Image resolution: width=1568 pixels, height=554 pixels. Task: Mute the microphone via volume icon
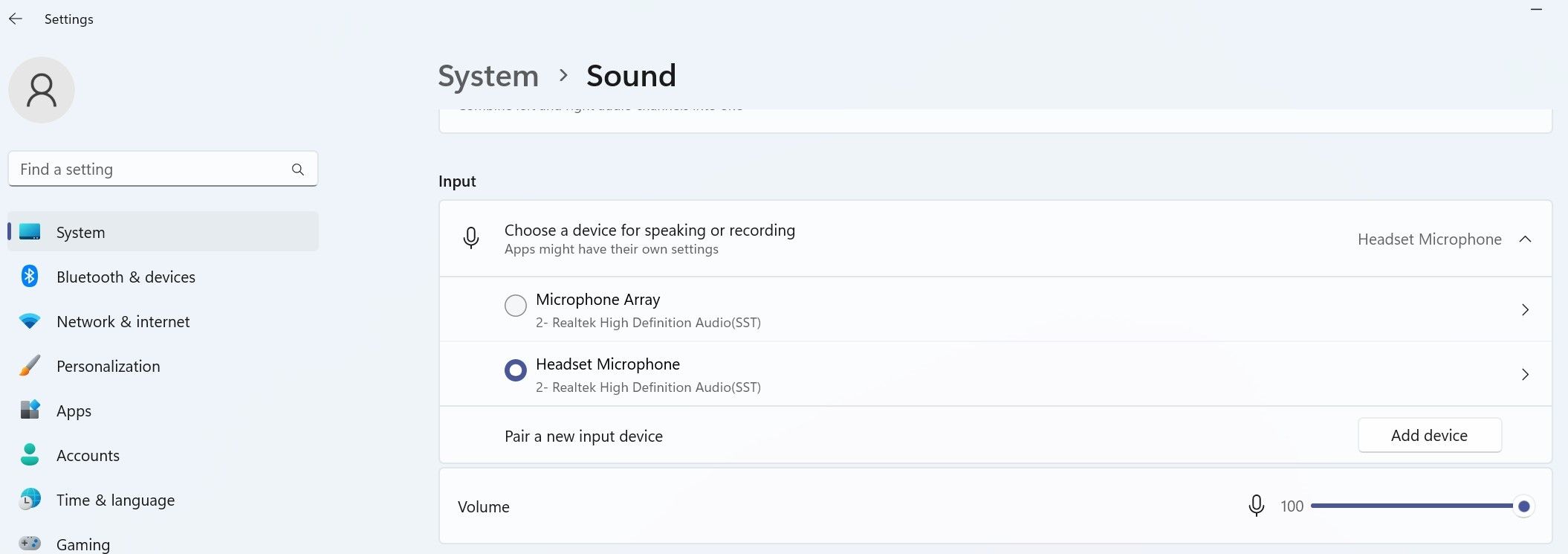1256,506
